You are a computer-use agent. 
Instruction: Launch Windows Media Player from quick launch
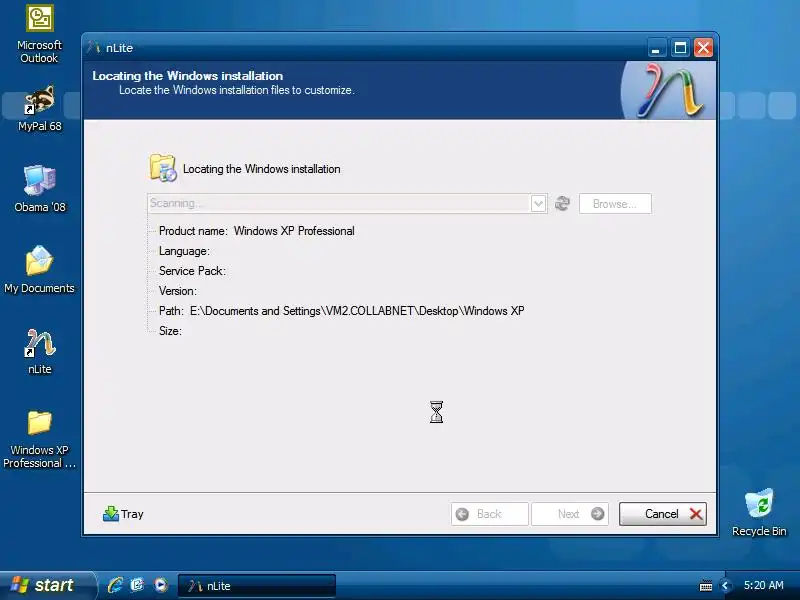click(x=161, y=585)
